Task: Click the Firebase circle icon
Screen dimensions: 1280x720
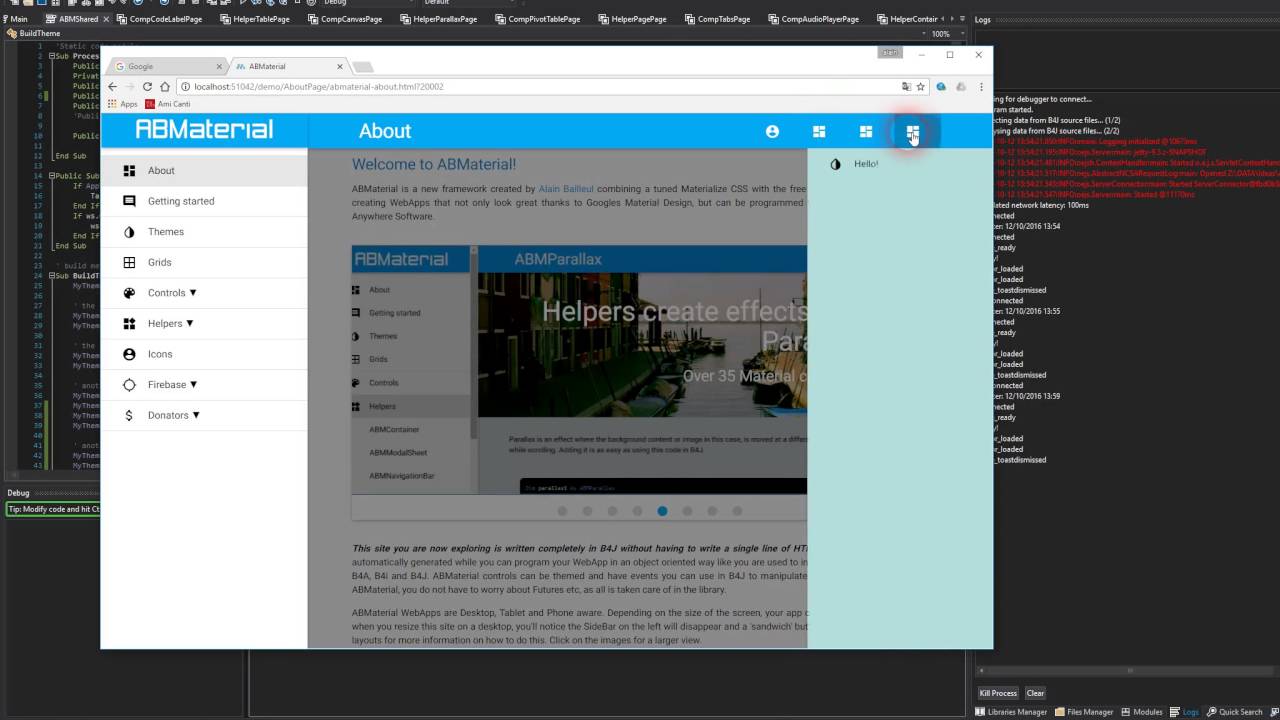Action: click(129, 385)
